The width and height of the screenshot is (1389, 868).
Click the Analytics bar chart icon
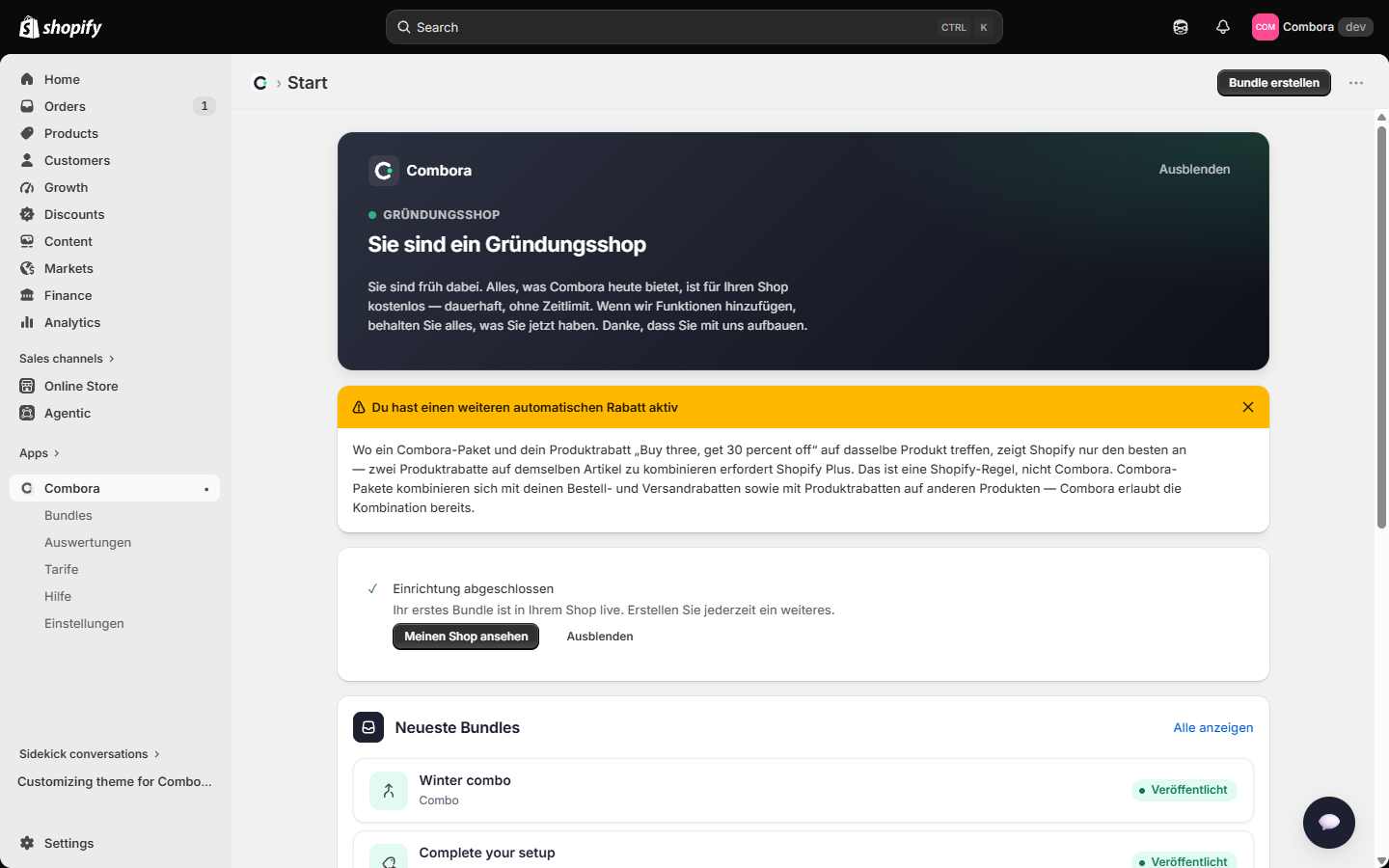pyautogui.click(x=27, y=322)
